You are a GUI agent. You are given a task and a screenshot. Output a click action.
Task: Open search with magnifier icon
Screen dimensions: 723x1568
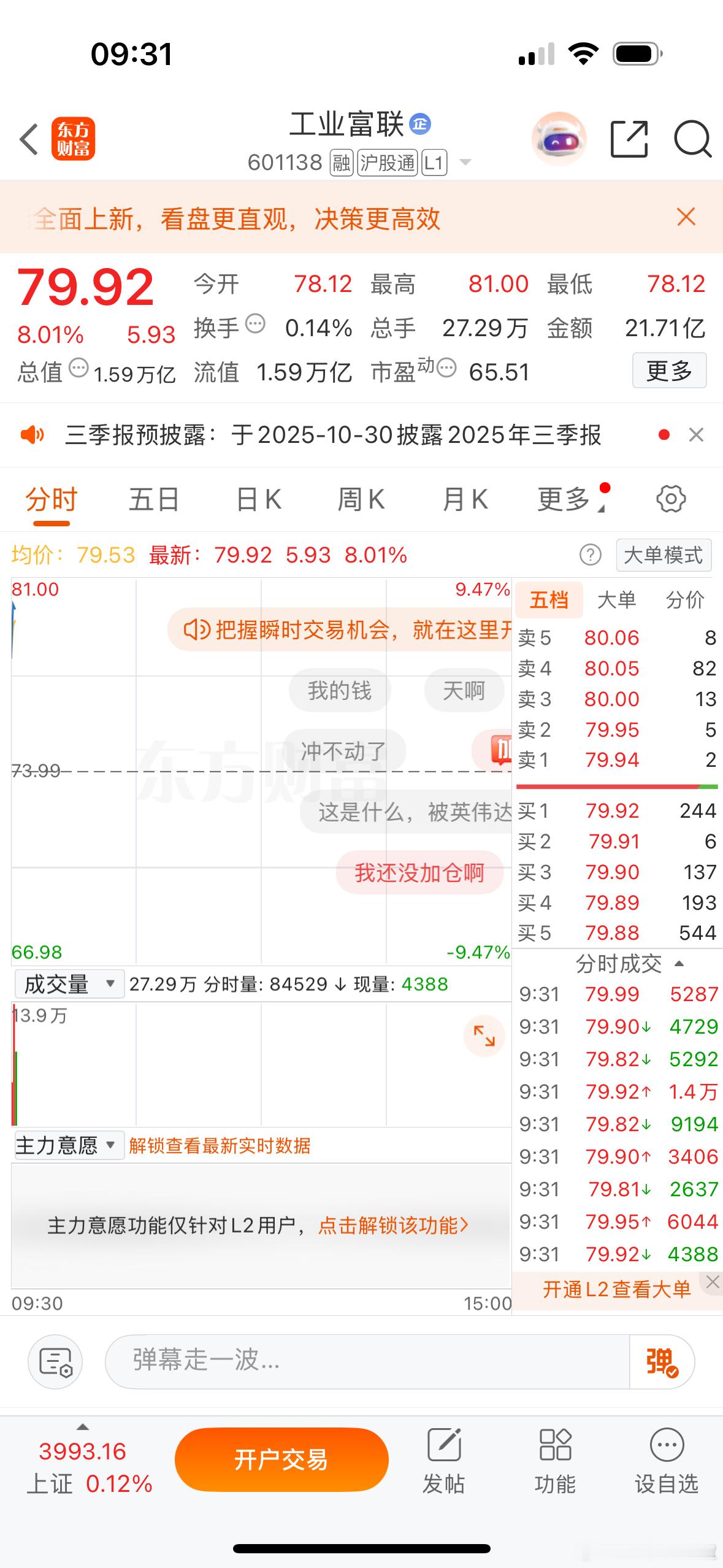click(692, 140)
